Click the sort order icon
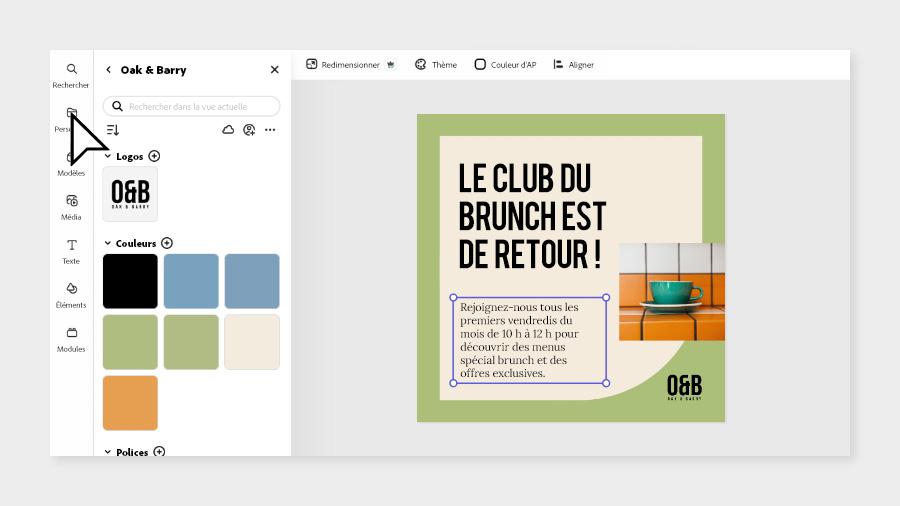900x506 pixels. point(112,130)
